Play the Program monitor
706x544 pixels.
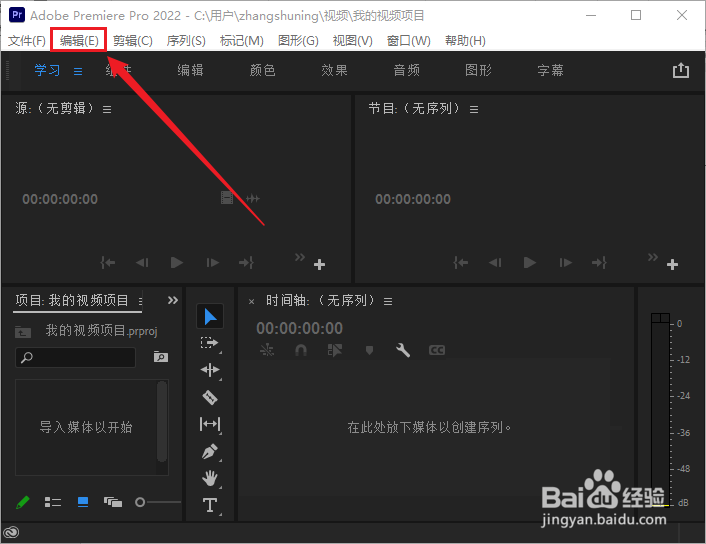[530, 262]
